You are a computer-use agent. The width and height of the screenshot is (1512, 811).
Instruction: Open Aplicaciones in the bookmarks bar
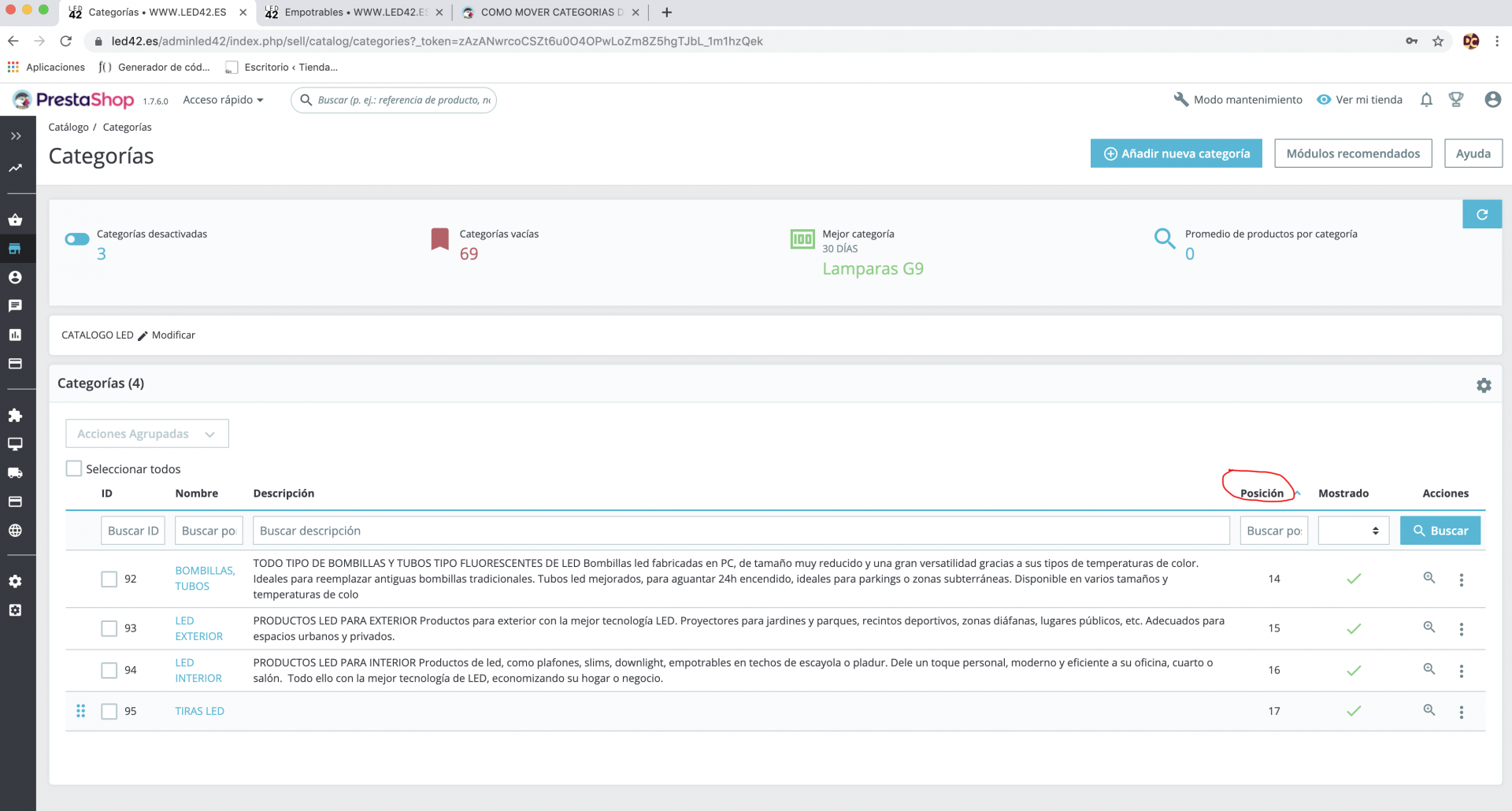(x=46, y=67)
